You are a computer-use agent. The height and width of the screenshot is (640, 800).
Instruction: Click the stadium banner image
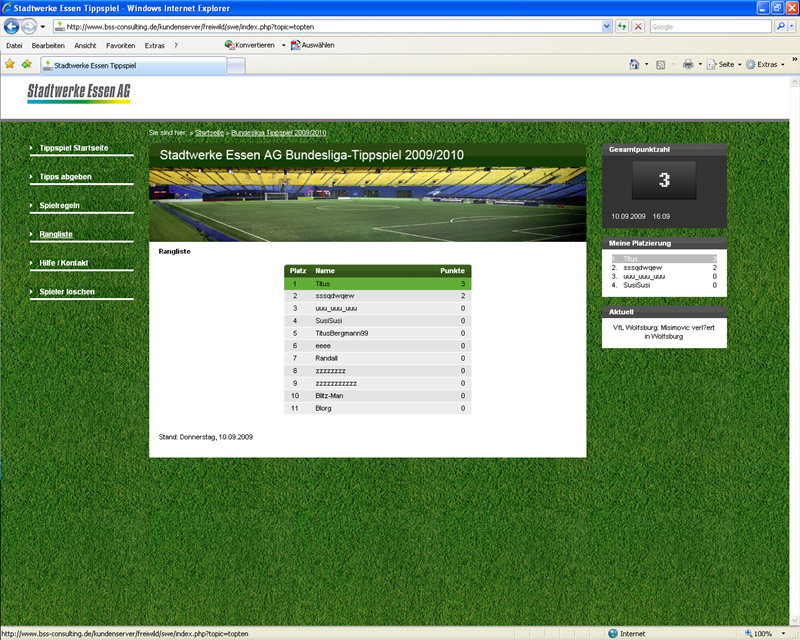click(x=367, y=204)
